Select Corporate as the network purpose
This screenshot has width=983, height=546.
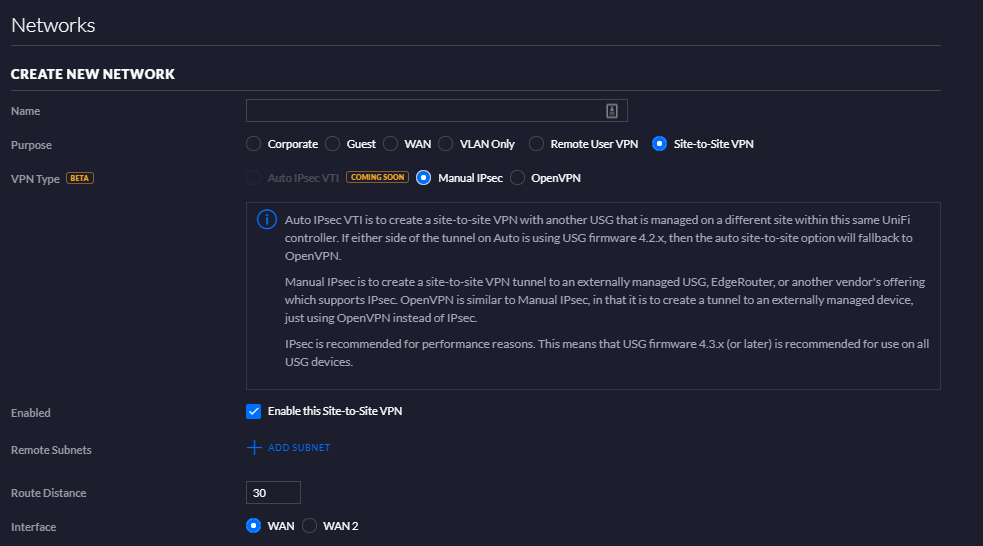[254, 144]
